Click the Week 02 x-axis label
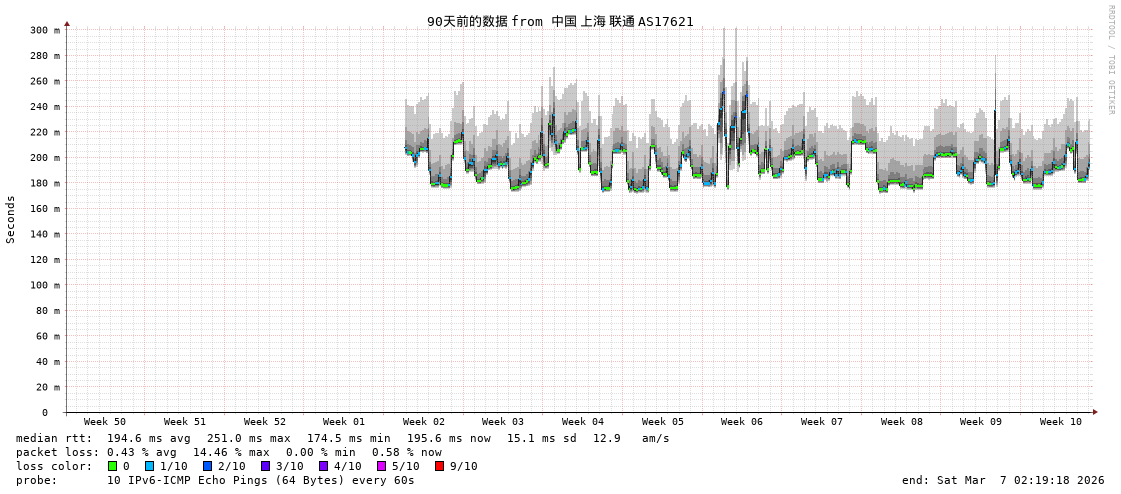Viewport: 1121px width, 494px height. pos(424,422)
